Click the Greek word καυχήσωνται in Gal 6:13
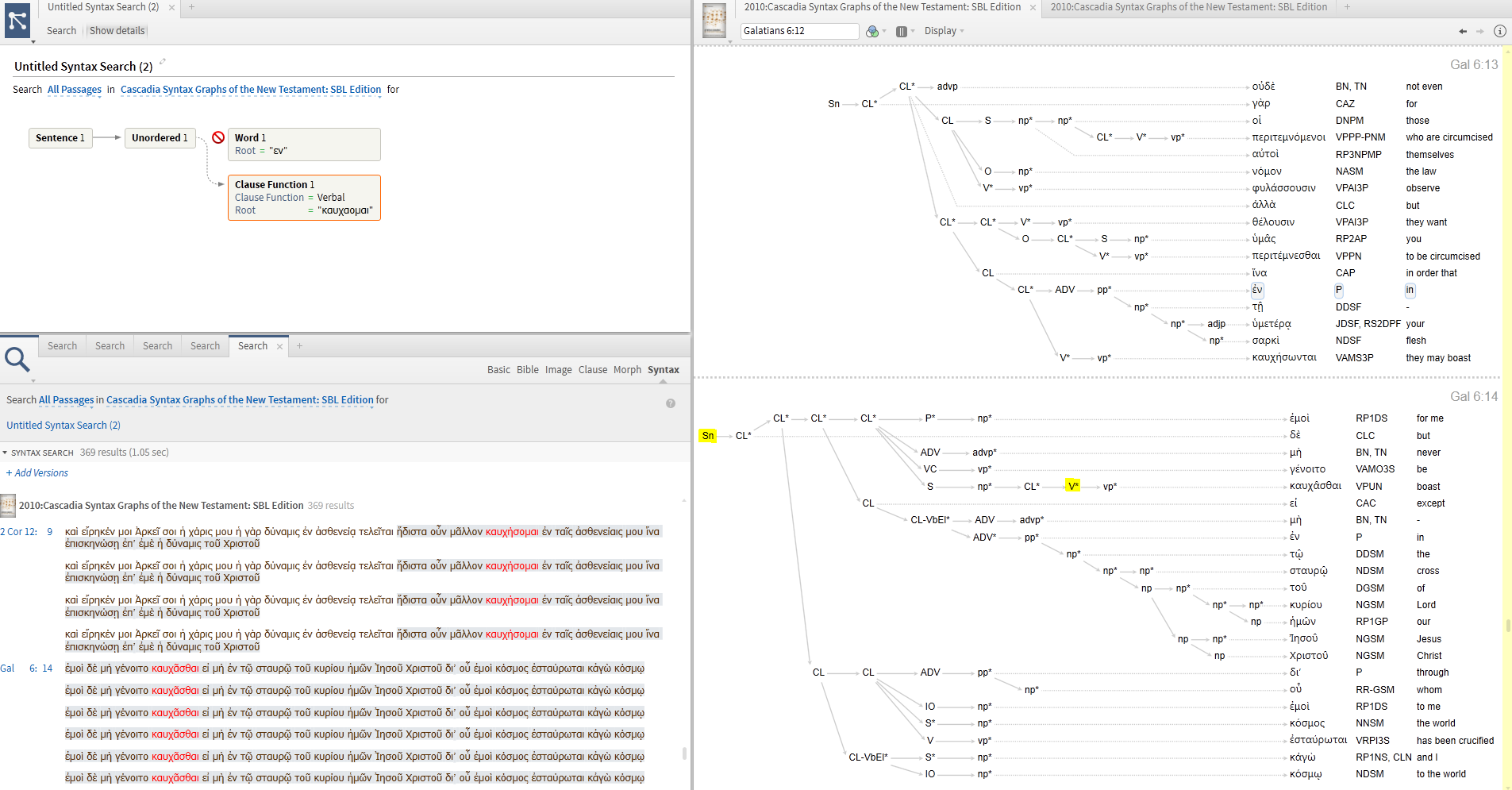 1284,358
